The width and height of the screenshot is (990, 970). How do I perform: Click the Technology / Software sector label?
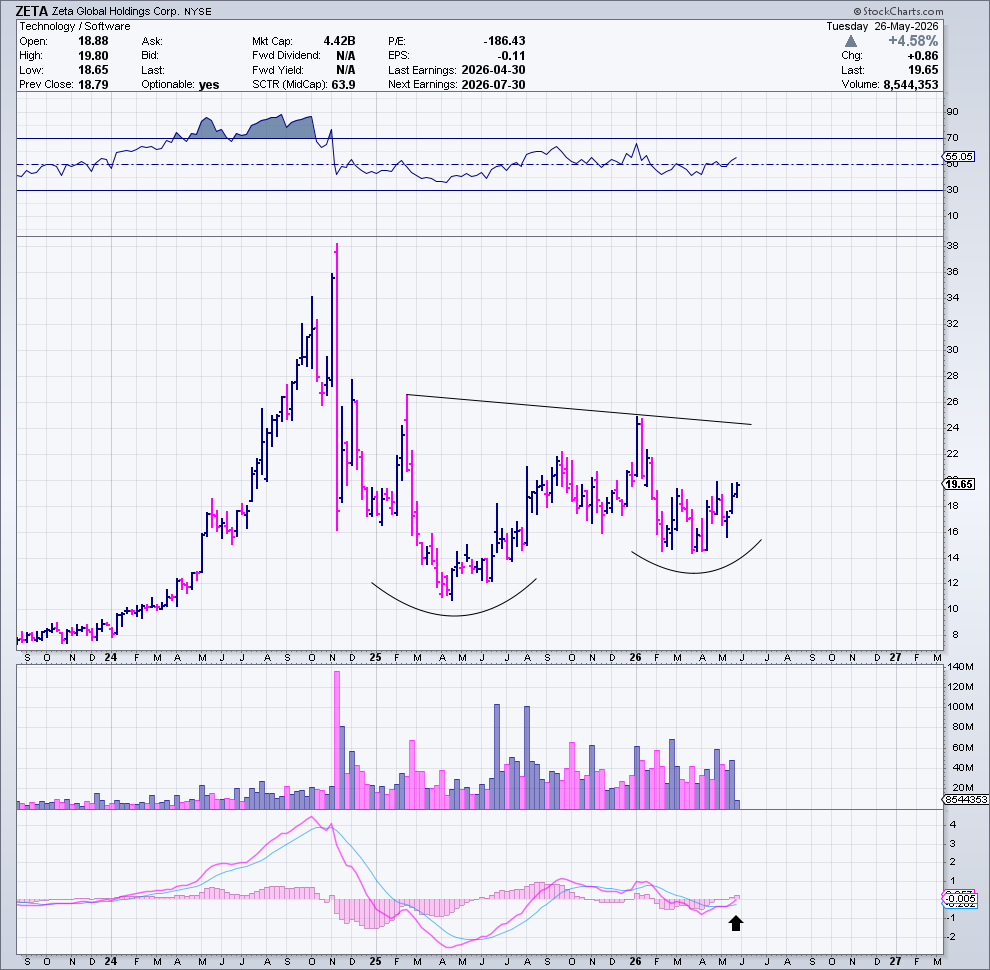click(75, 26)
